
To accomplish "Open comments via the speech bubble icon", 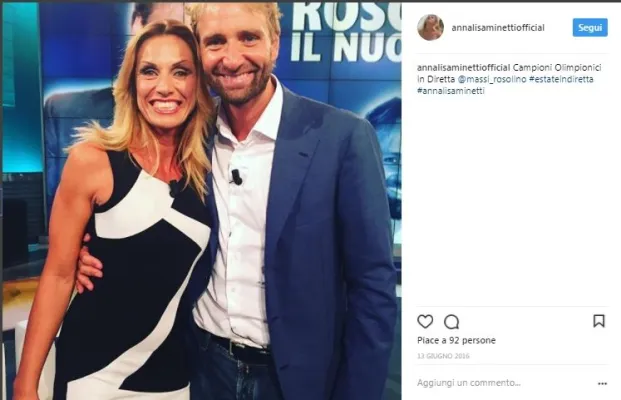I will click(451, 322).
